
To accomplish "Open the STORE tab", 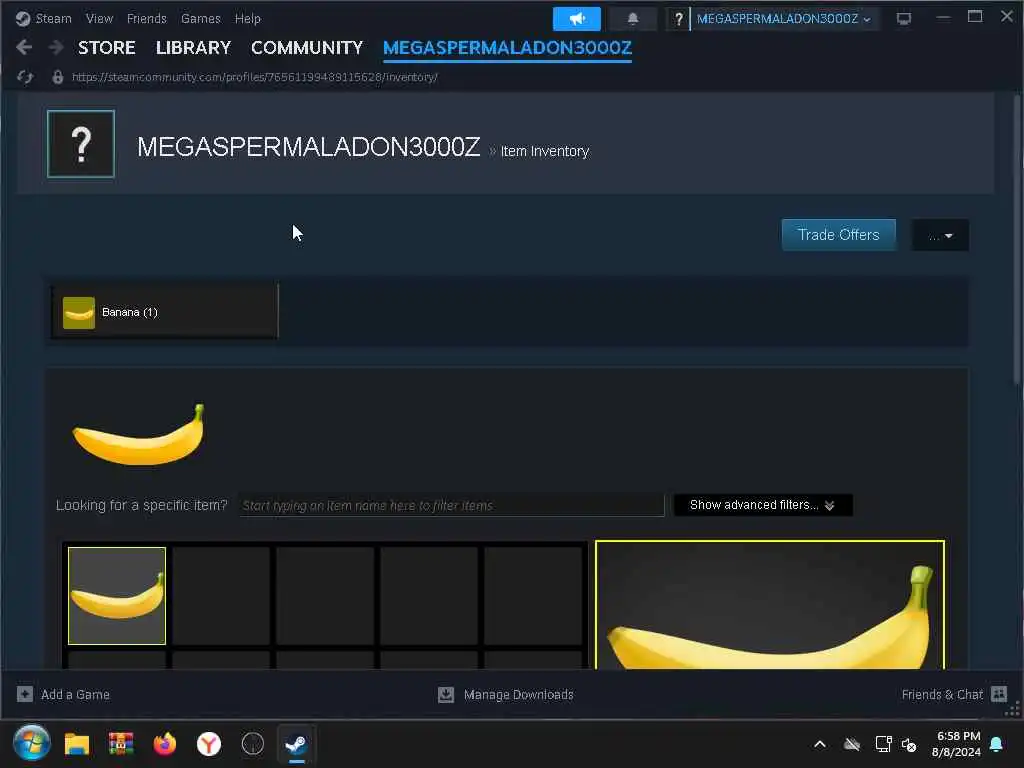I will click(x=106, y=48).
